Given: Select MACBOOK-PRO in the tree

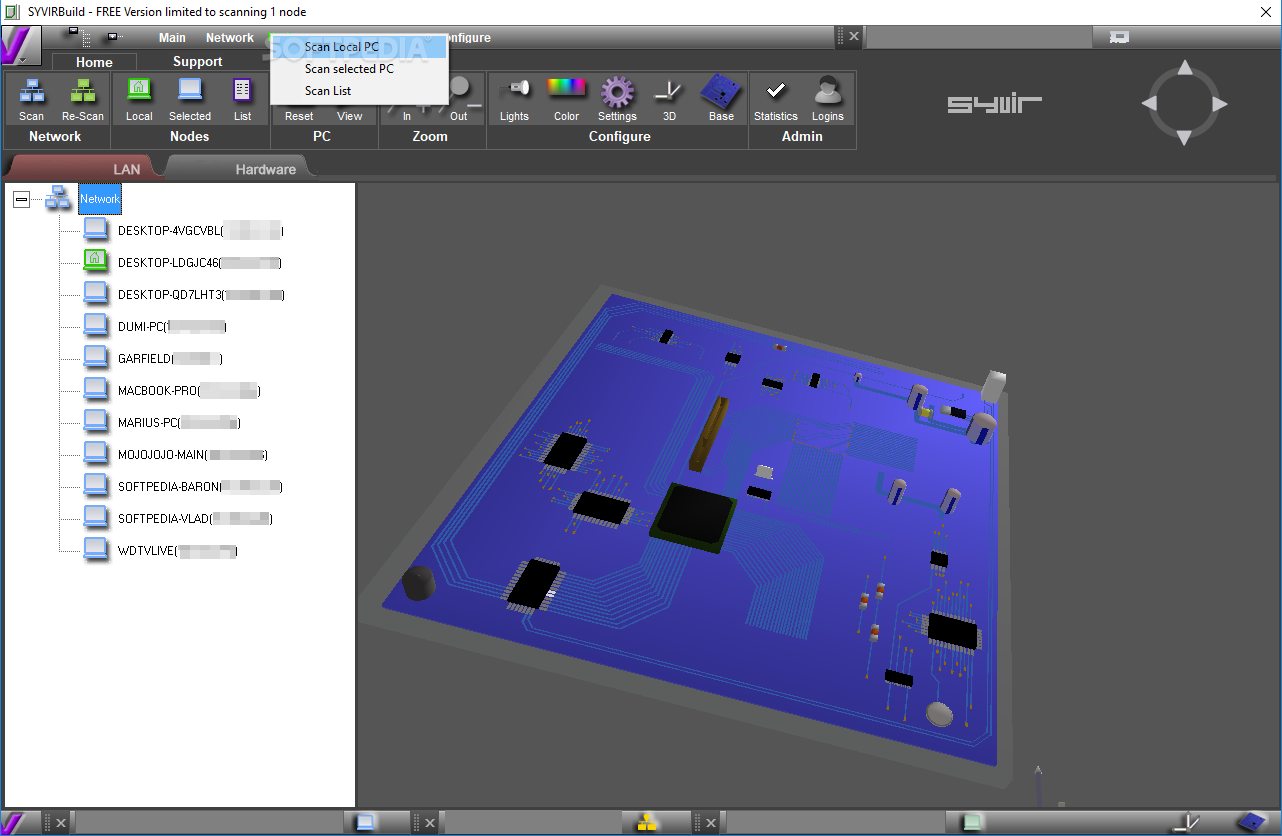Looking at the screenshot, I should pyautogui.click(x=189, y=391).
